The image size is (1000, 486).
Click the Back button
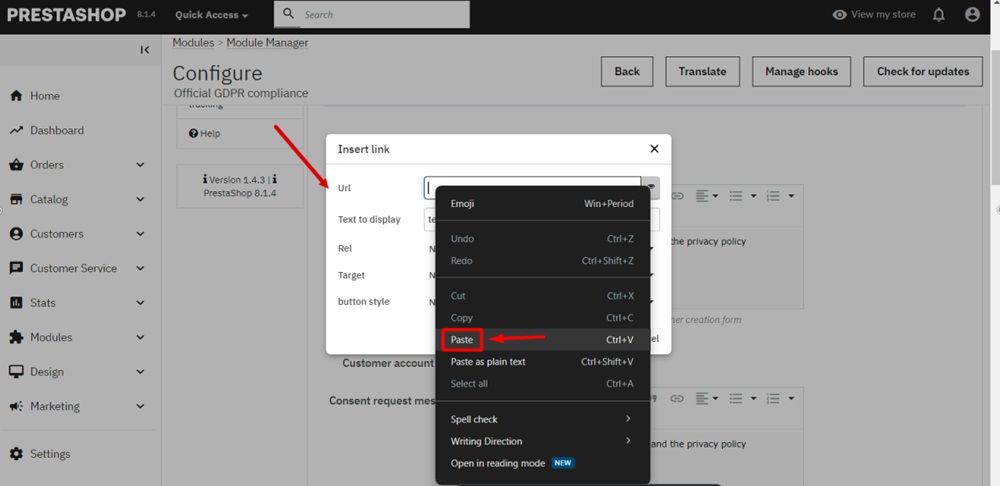[x=627, y=71]
